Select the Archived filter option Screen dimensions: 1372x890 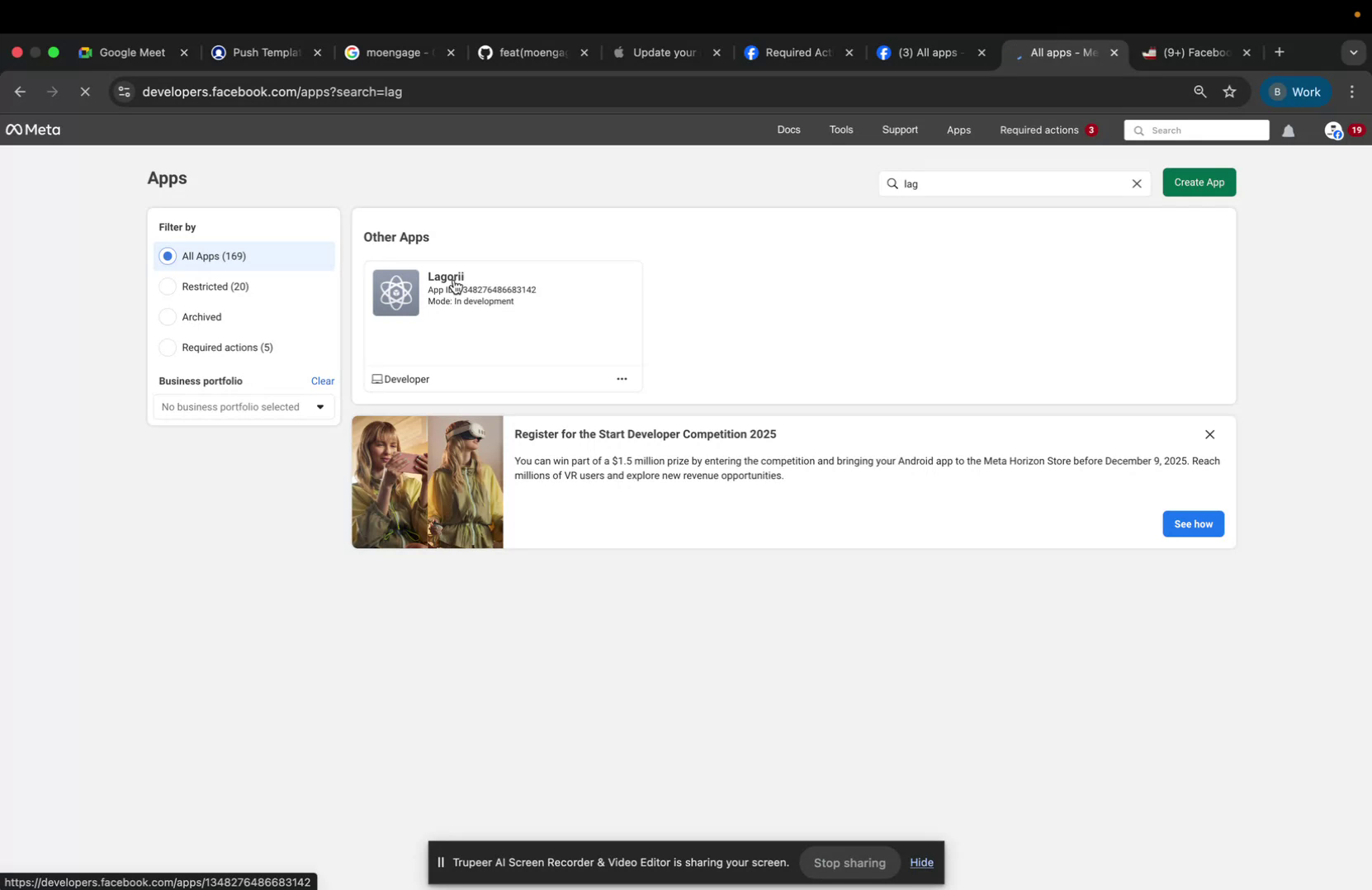click(168, 316)
